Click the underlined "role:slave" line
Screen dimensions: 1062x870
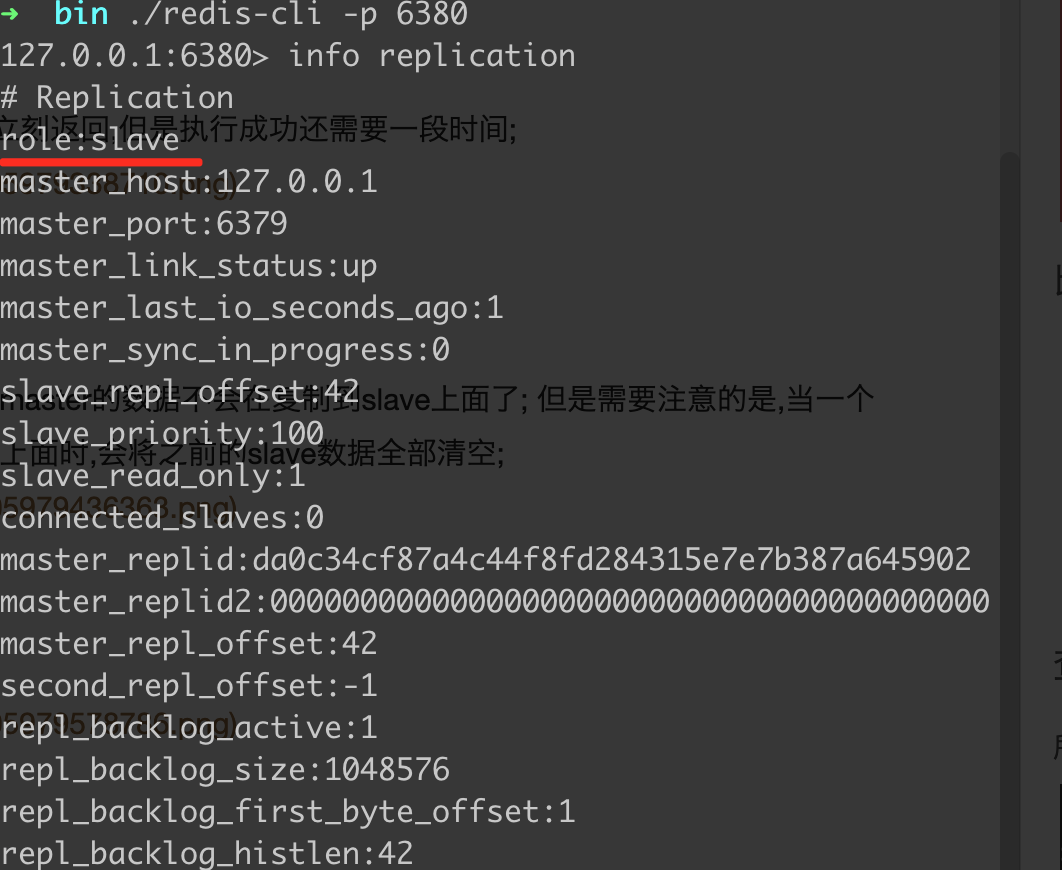pos(90,140)
